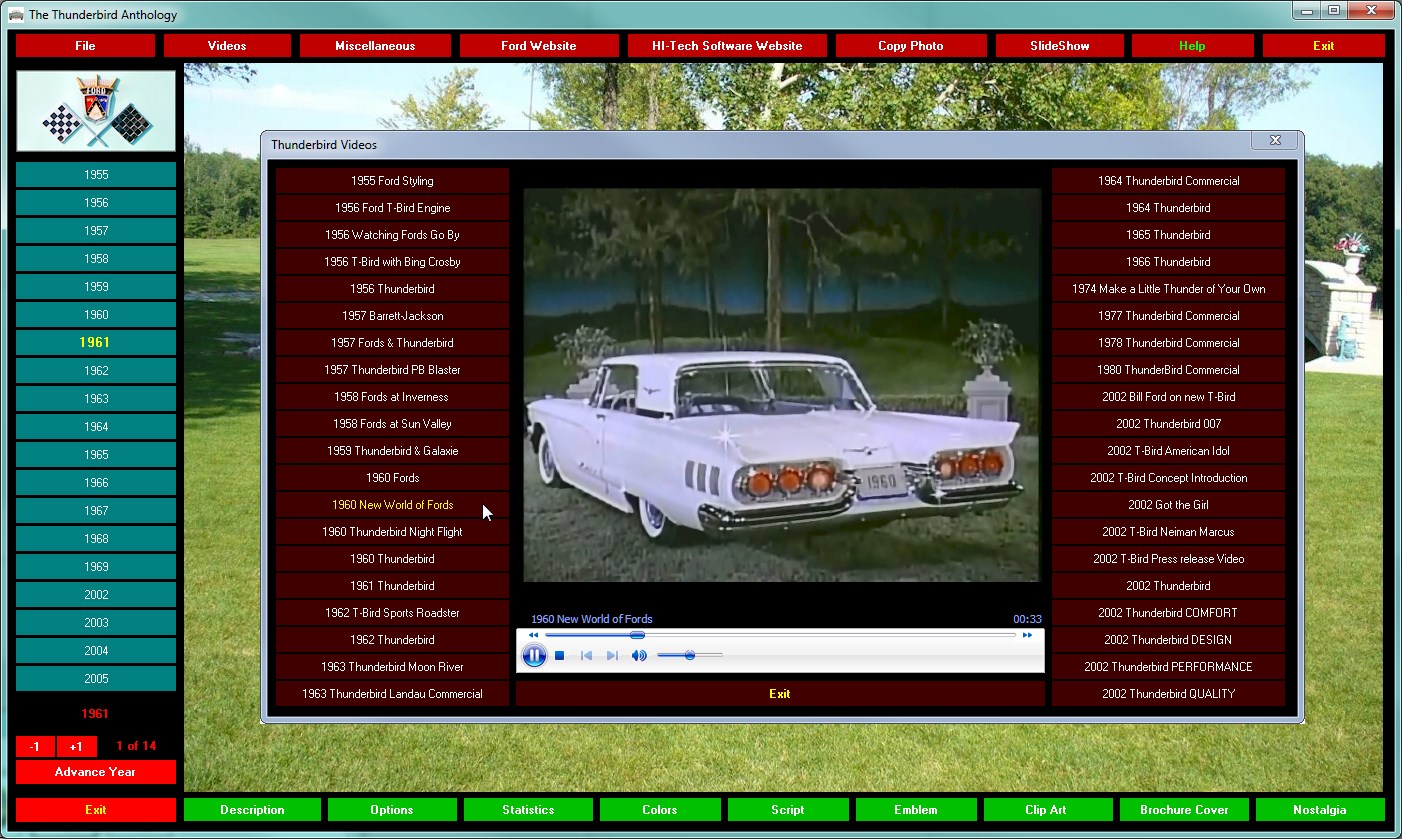Open the Videos menu
This screenshot has width=1402, height=839.
point(227,46)
